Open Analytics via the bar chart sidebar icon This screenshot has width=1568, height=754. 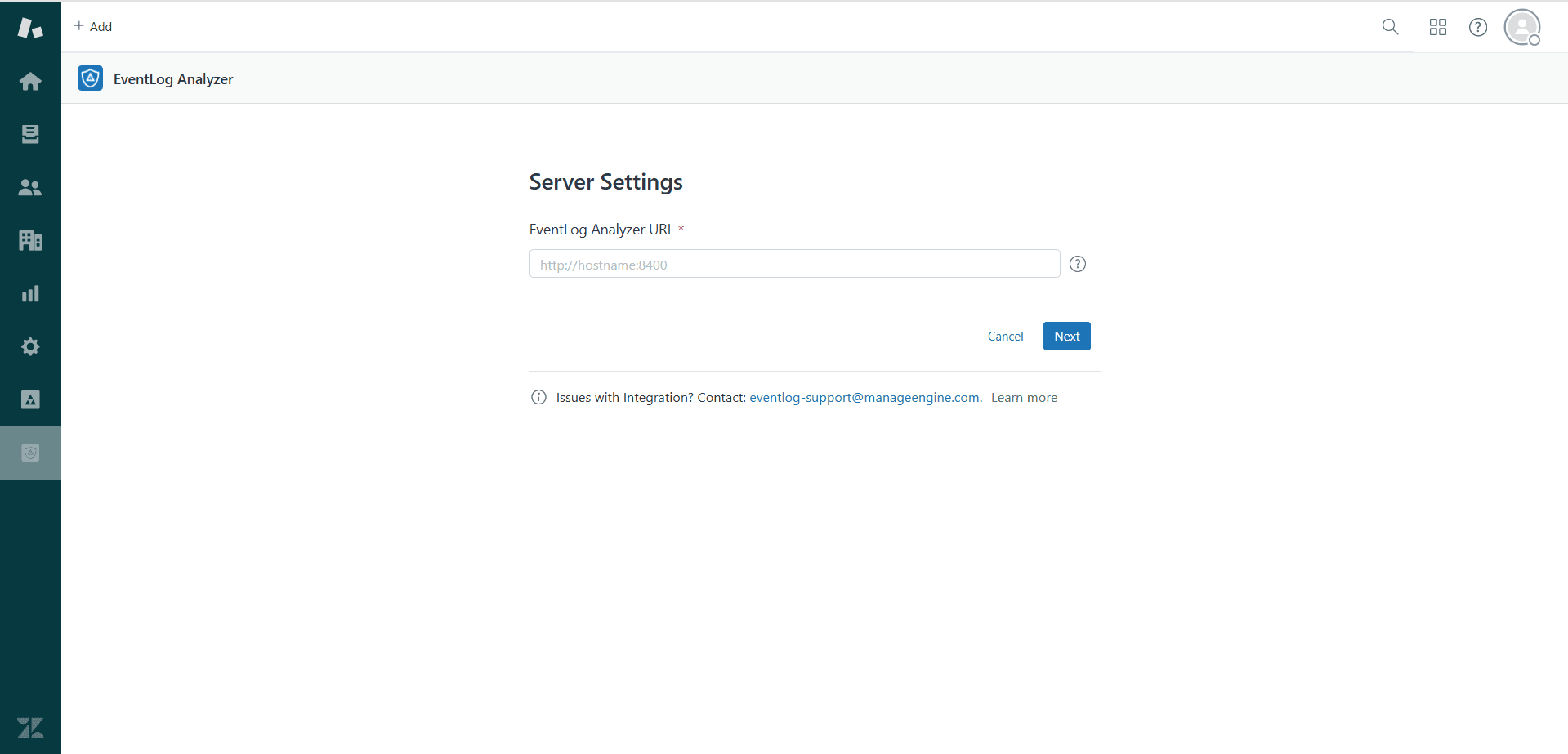[30, 293]
